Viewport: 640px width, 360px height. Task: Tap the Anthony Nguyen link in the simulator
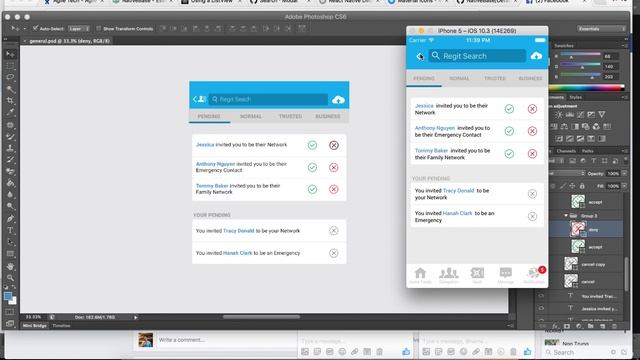coord(435,128)
